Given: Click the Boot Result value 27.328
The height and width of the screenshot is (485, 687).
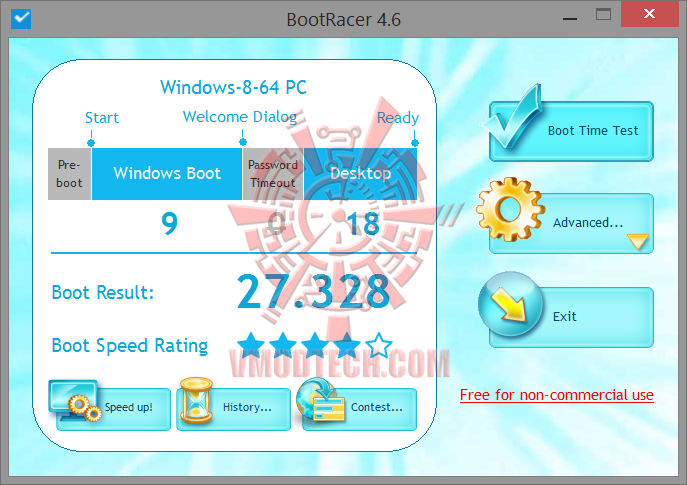Looking at the screenshot, I should pos(313,291).
